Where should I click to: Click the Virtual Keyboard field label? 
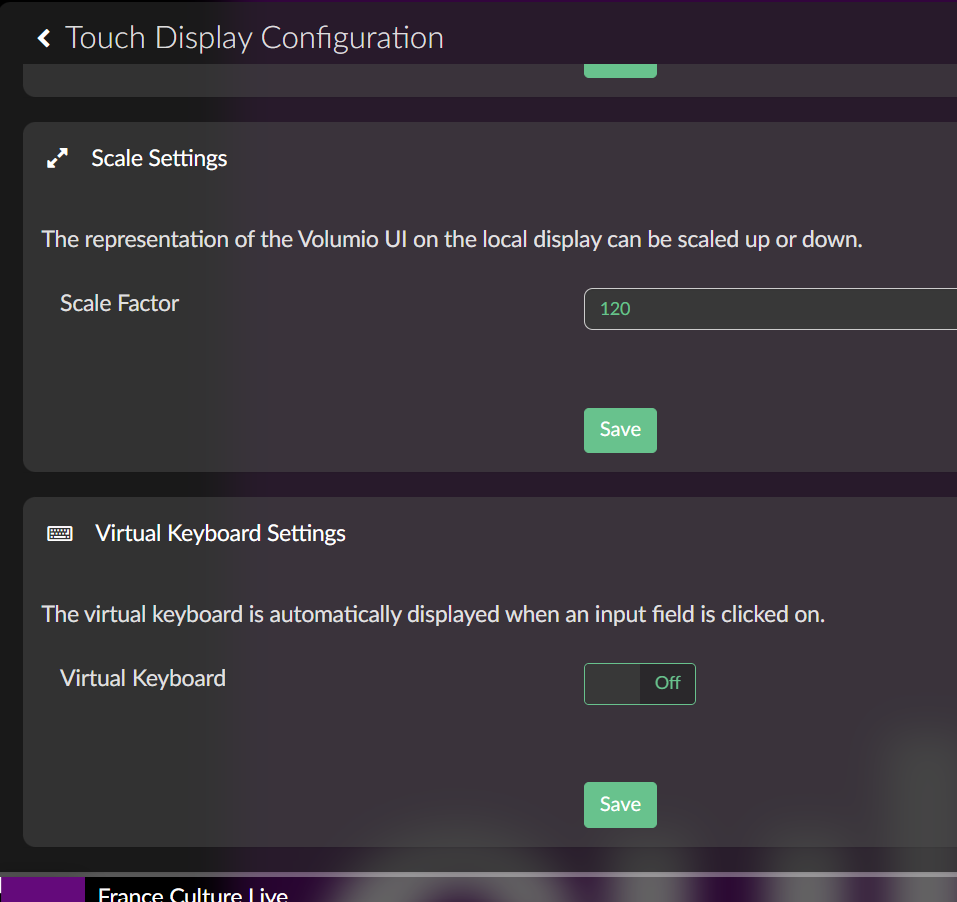pos(143,678)
